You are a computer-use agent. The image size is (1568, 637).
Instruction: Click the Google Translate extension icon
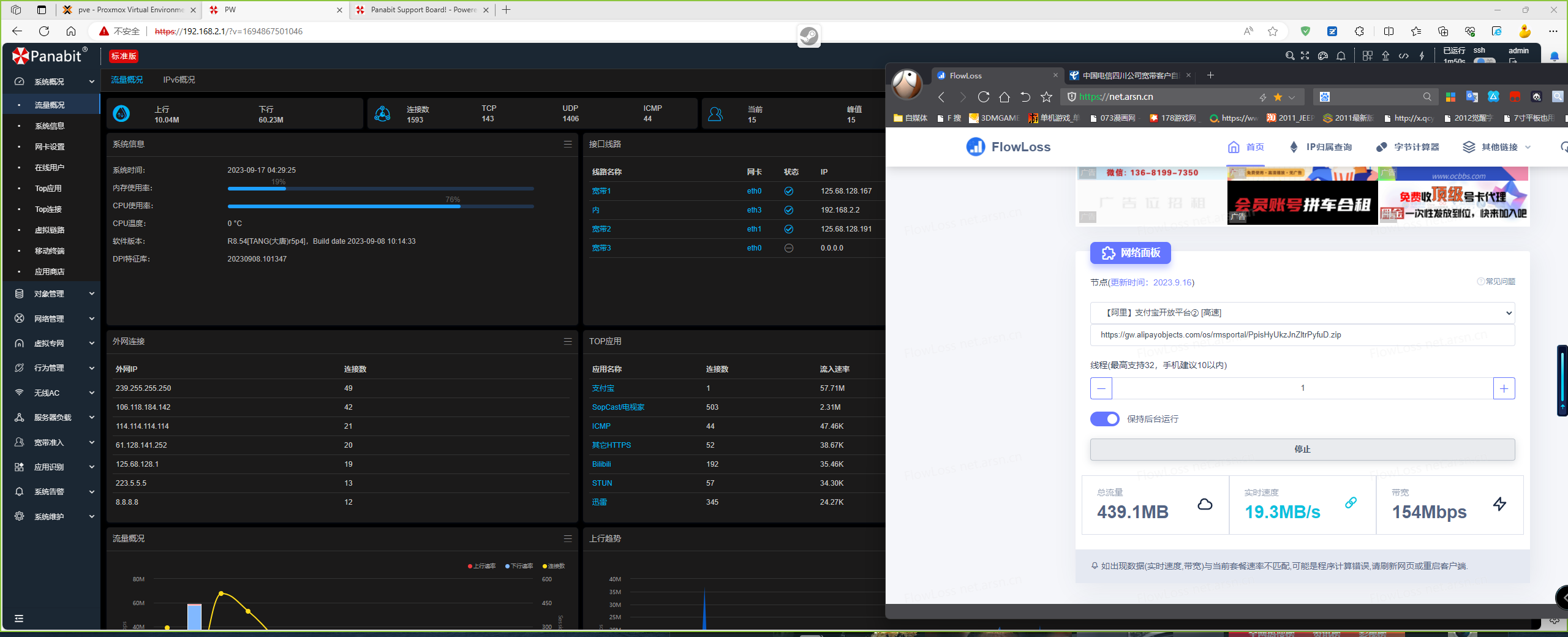point(1472,97)
